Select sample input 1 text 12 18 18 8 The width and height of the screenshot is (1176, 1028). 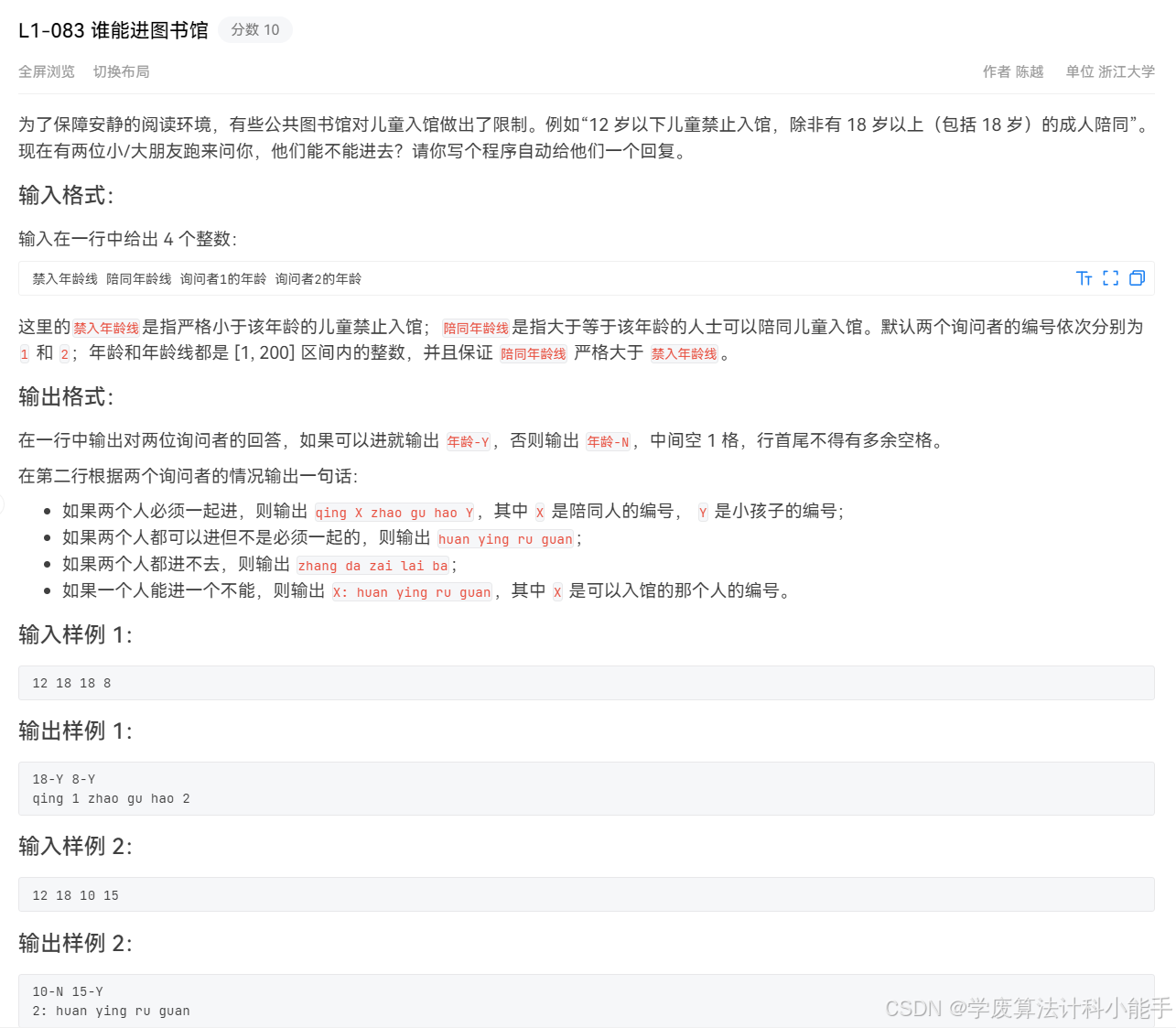(x=70, y=683)
